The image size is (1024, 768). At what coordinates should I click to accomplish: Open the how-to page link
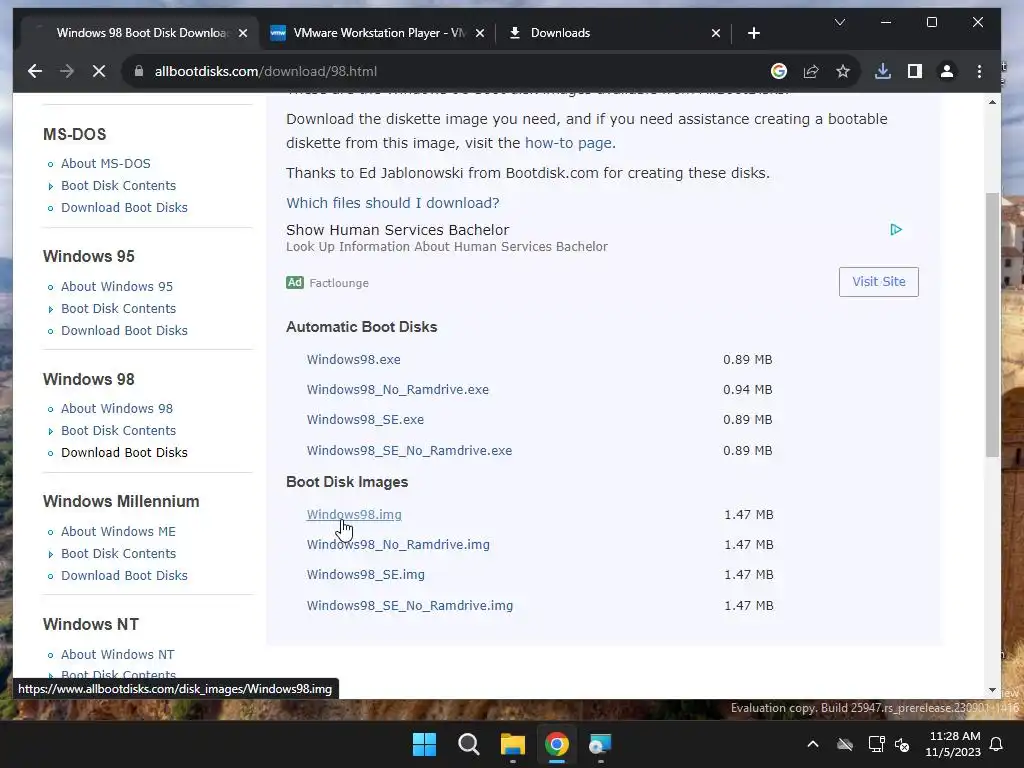coord(568,143)
